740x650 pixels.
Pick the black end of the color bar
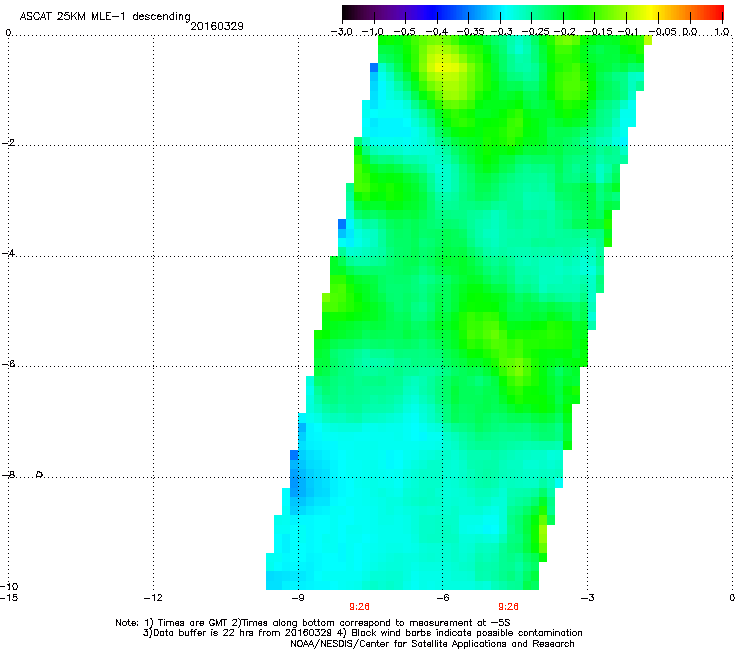[348, 12]
